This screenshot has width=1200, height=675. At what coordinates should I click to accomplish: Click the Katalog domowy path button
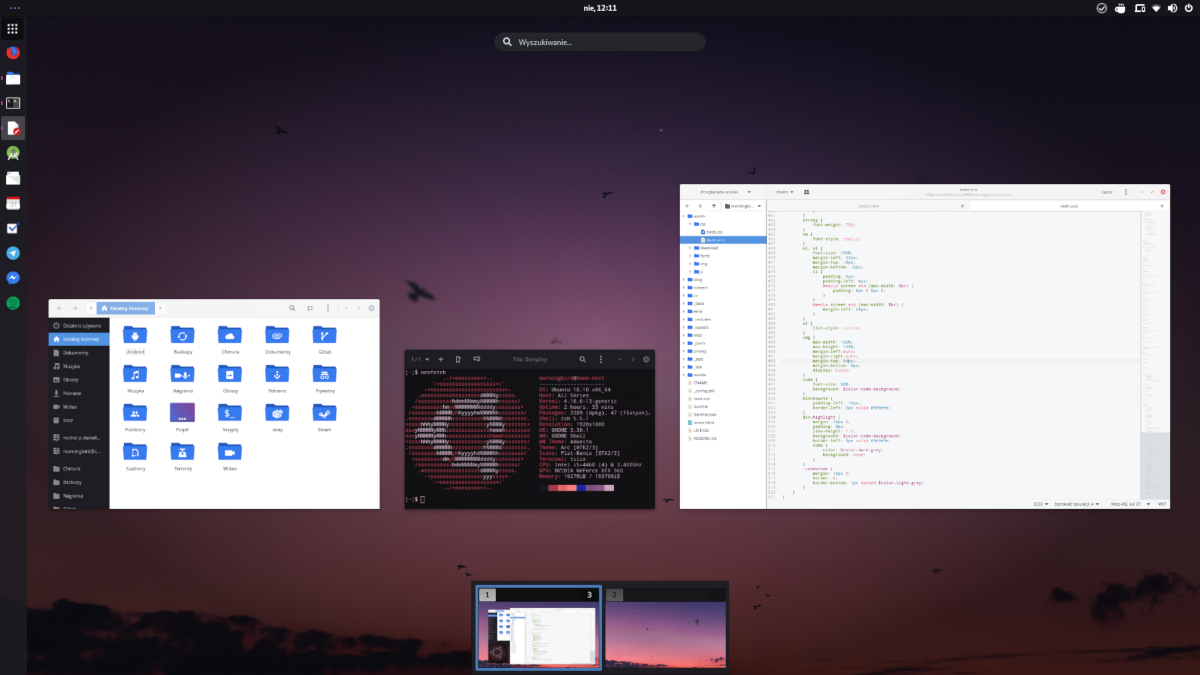click(125, 309)
